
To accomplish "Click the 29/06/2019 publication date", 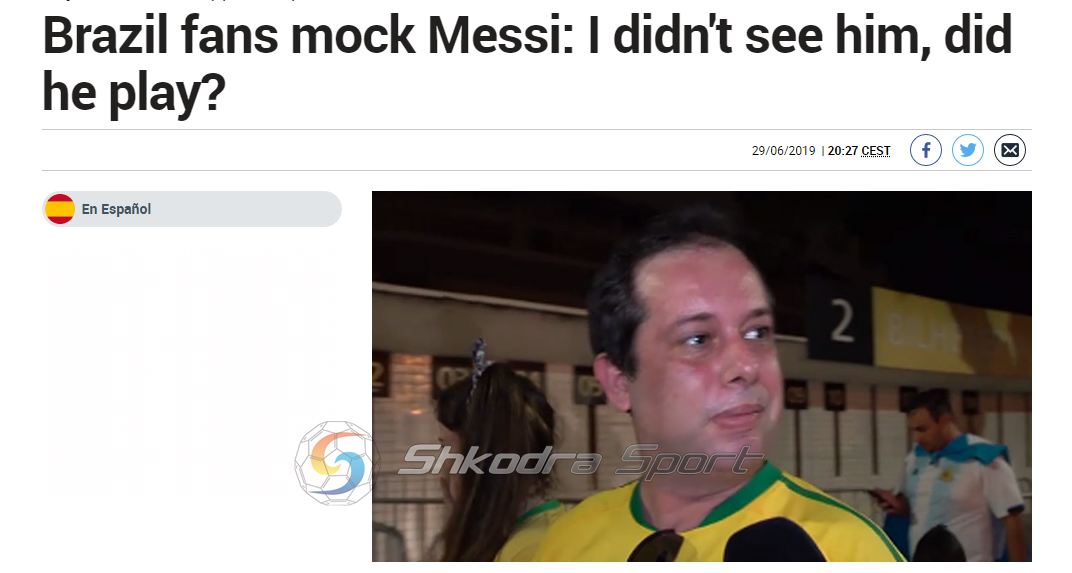I will tap(783, 150).
